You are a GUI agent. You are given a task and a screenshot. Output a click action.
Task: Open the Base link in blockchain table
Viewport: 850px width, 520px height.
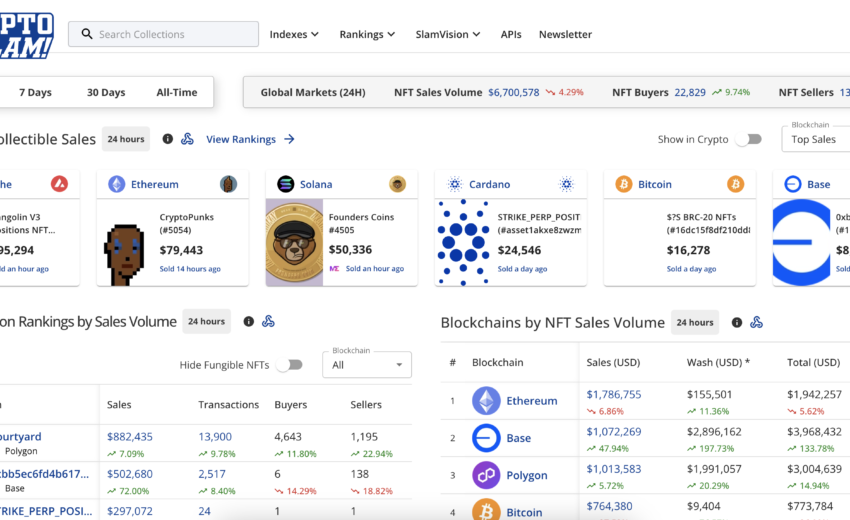tap(519, 438)
